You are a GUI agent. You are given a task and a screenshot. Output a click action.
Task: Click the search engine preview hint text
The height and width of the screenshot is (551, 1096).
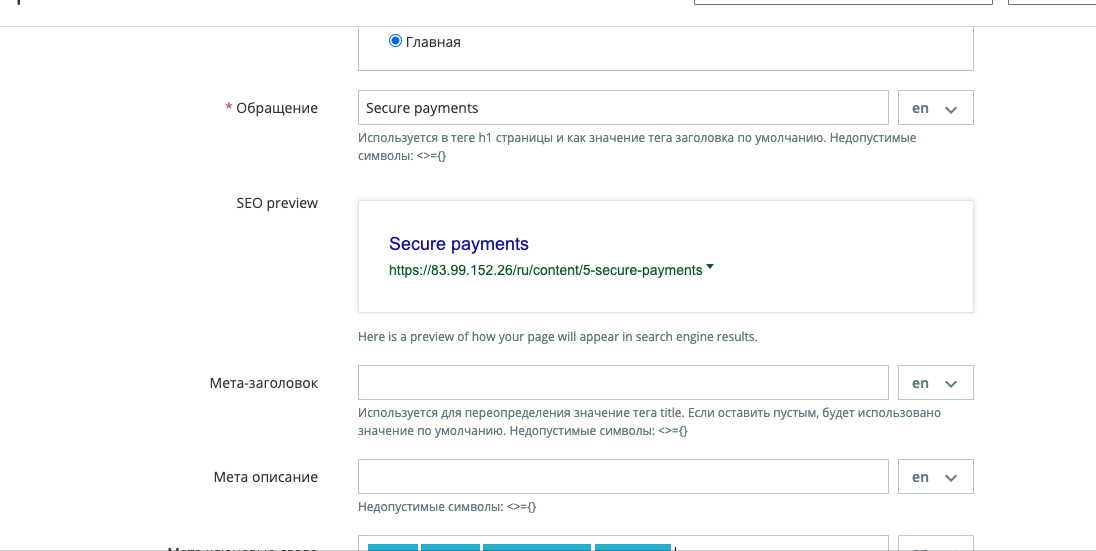tap(557, 337)
